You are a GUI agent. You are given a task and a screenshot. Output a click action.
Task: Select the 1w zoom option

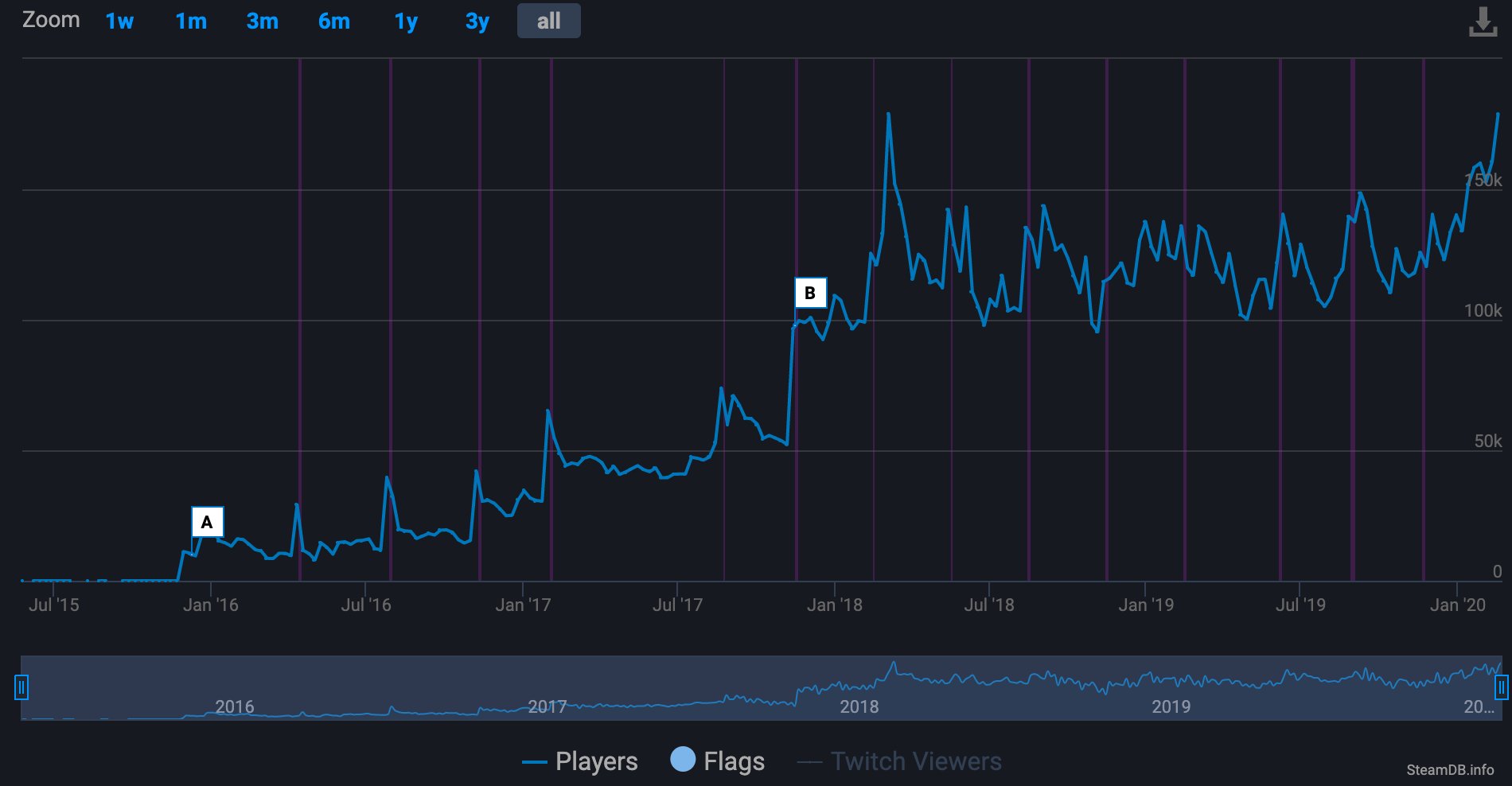(x=119, y=21)
